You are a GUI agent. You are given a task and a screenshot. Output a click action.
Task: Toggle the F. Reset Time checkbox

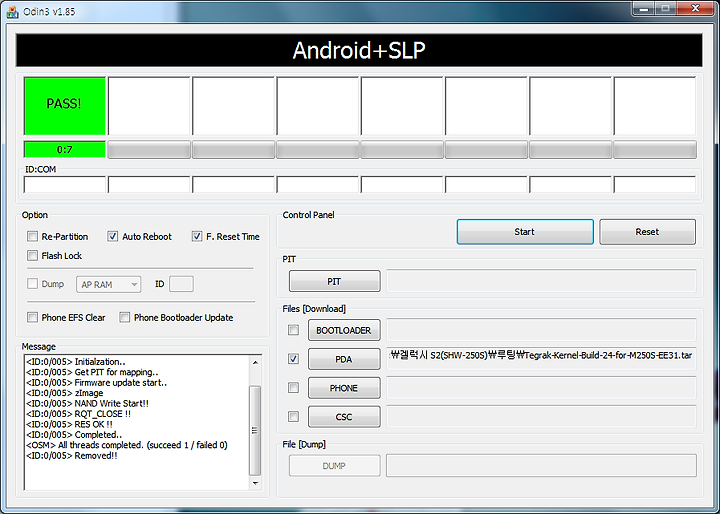[197, 237]
